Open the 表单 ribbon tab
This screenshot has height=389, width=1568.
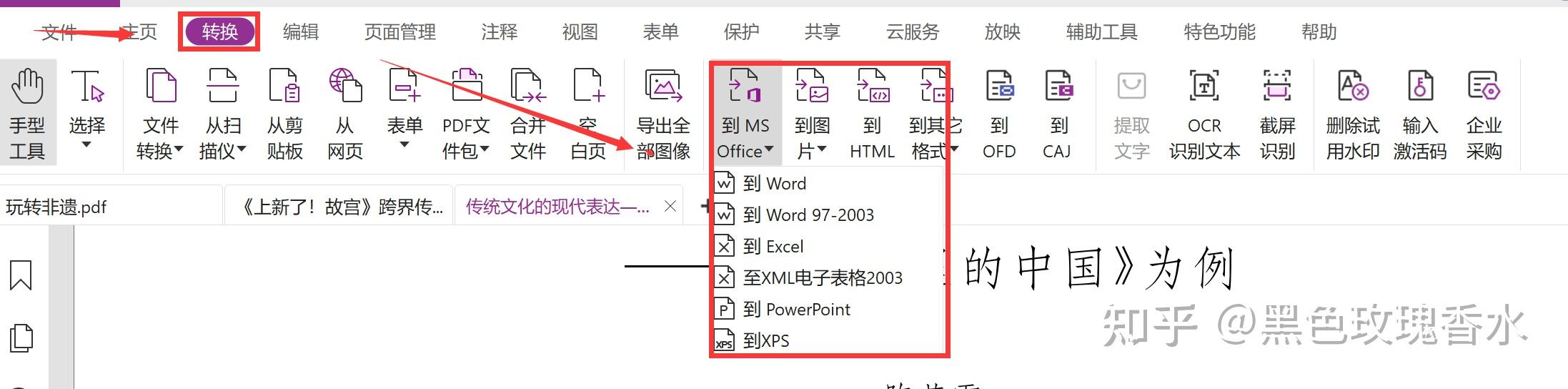coord(660,32)
